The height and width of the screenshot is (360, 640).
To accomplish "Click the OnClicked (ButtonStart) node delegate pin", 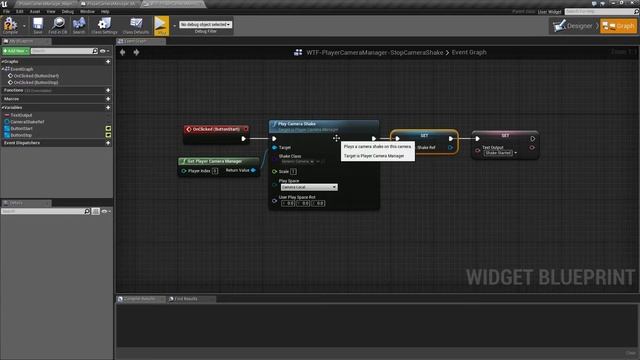I will (246, 129).
